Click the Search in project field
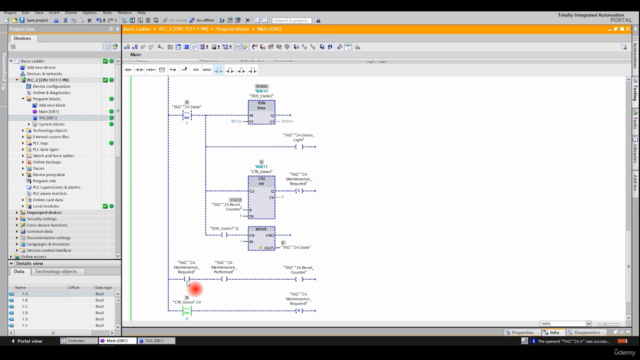 (291, 20)
